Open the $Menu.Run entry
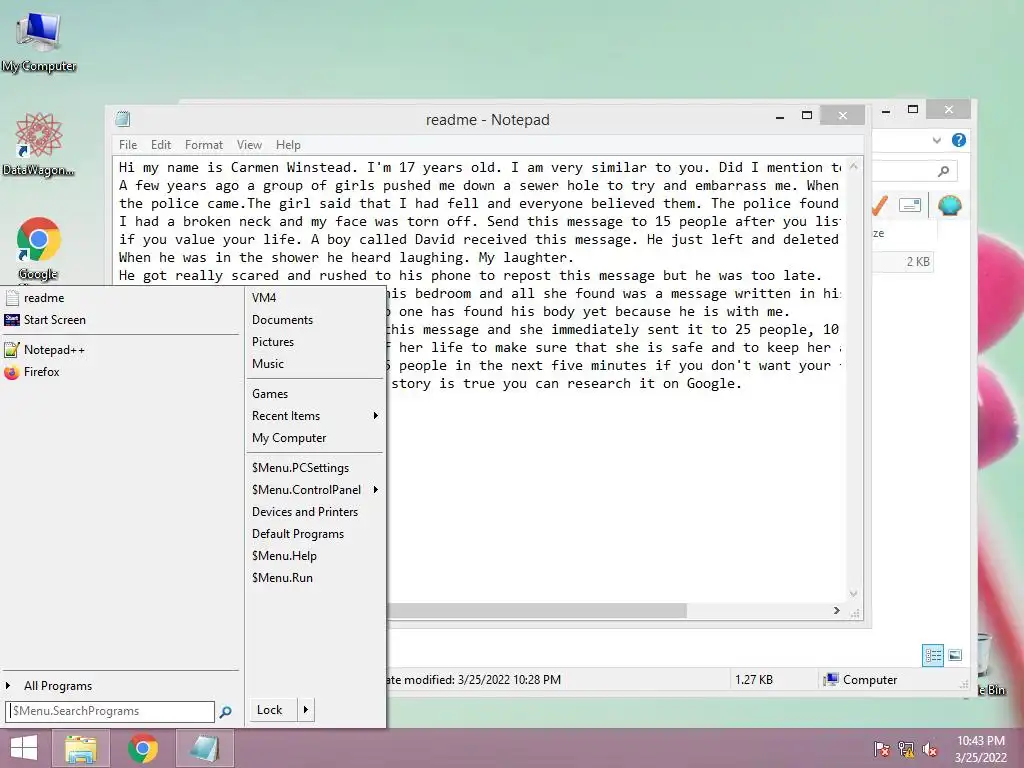The width and height of the screenshot is (1024, 768). tap(315, 578)
